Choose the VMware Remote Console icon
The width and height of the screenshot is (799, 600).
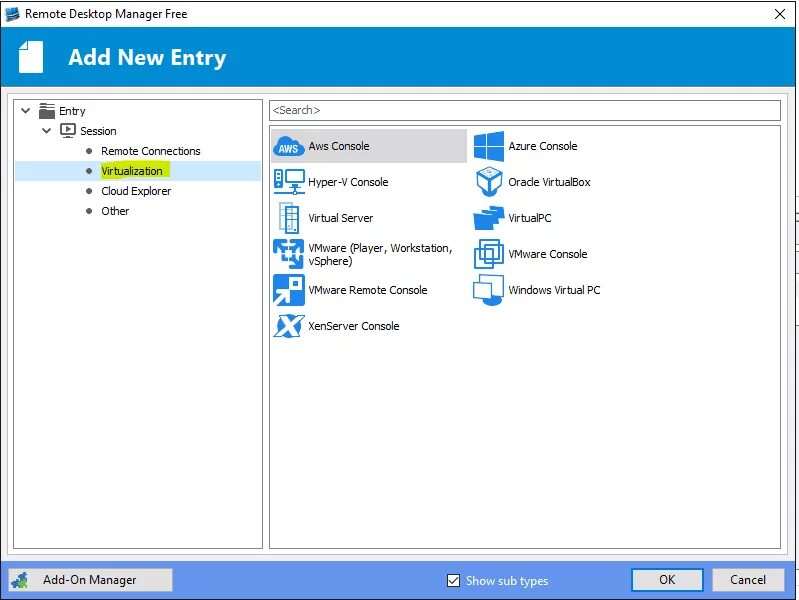tap(288, 290)
